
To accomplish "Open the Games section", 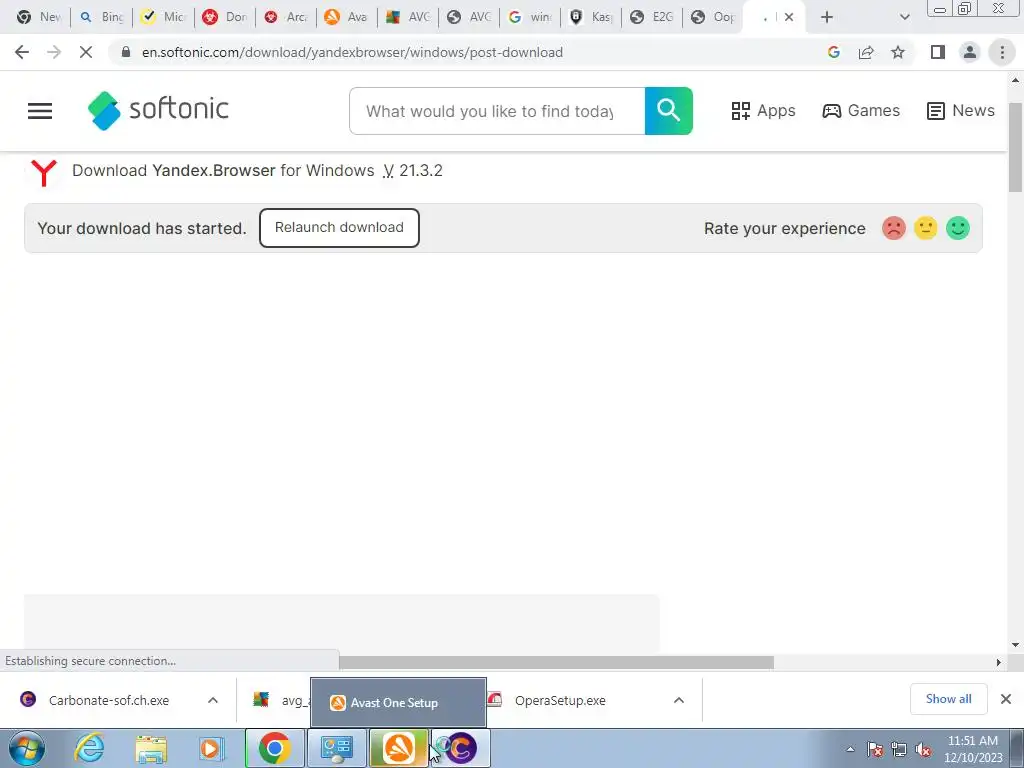I will click(x=861, y=110).
